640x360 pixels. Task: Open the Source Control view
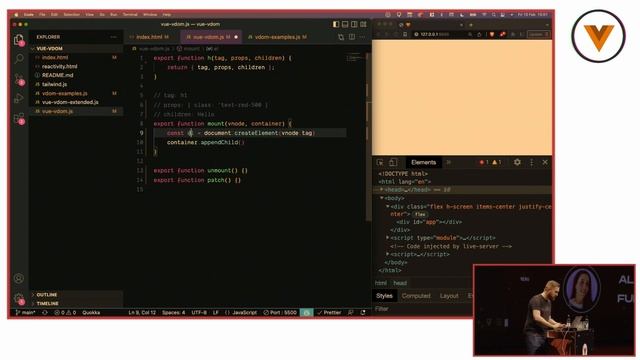[x=19, y=79]
